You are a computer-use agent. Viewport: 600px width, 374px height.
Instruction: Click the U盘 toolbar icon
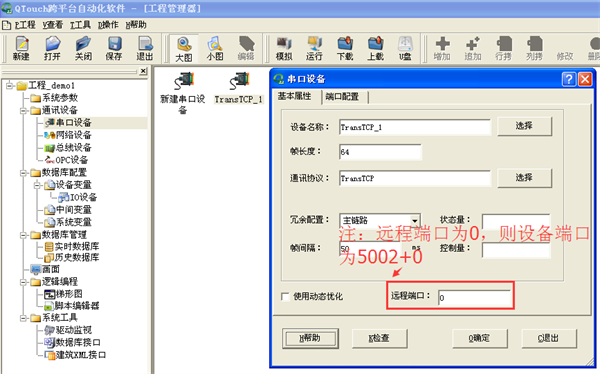pyautogui.click(x=405, y=49)
